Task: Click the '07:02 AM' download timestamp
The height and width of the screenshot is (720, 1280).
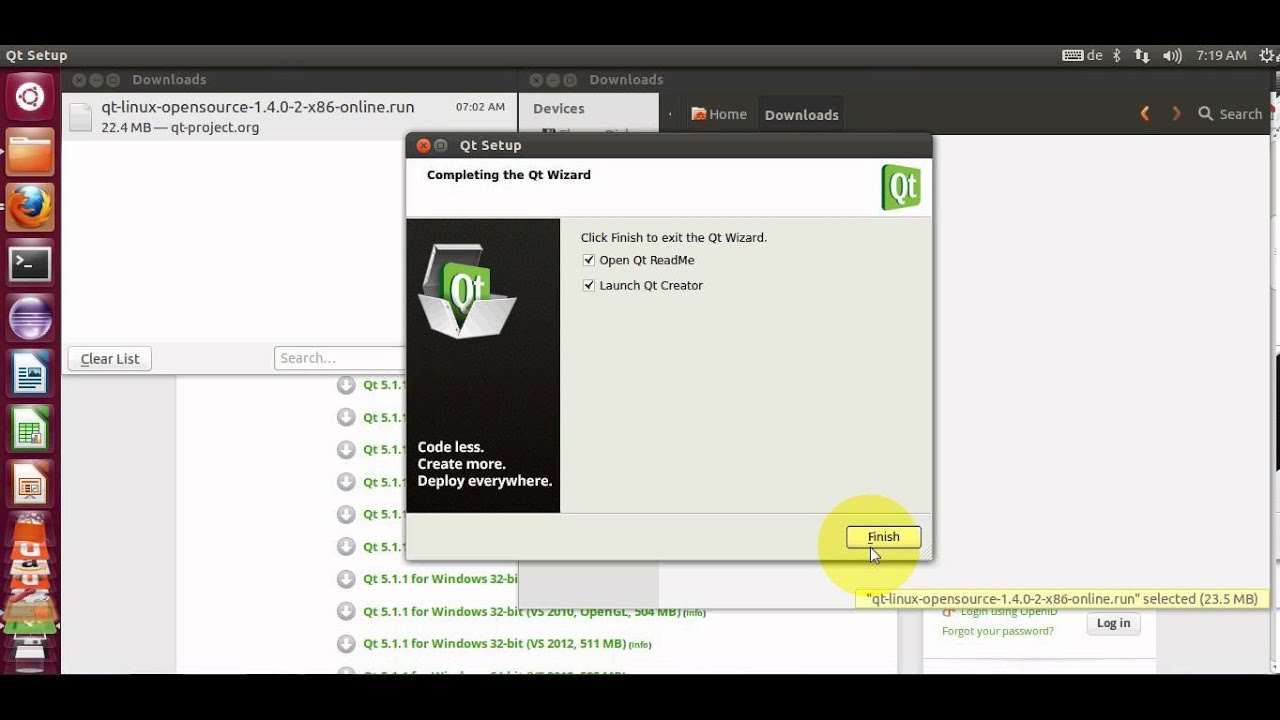Action: [x=480, y=106]
